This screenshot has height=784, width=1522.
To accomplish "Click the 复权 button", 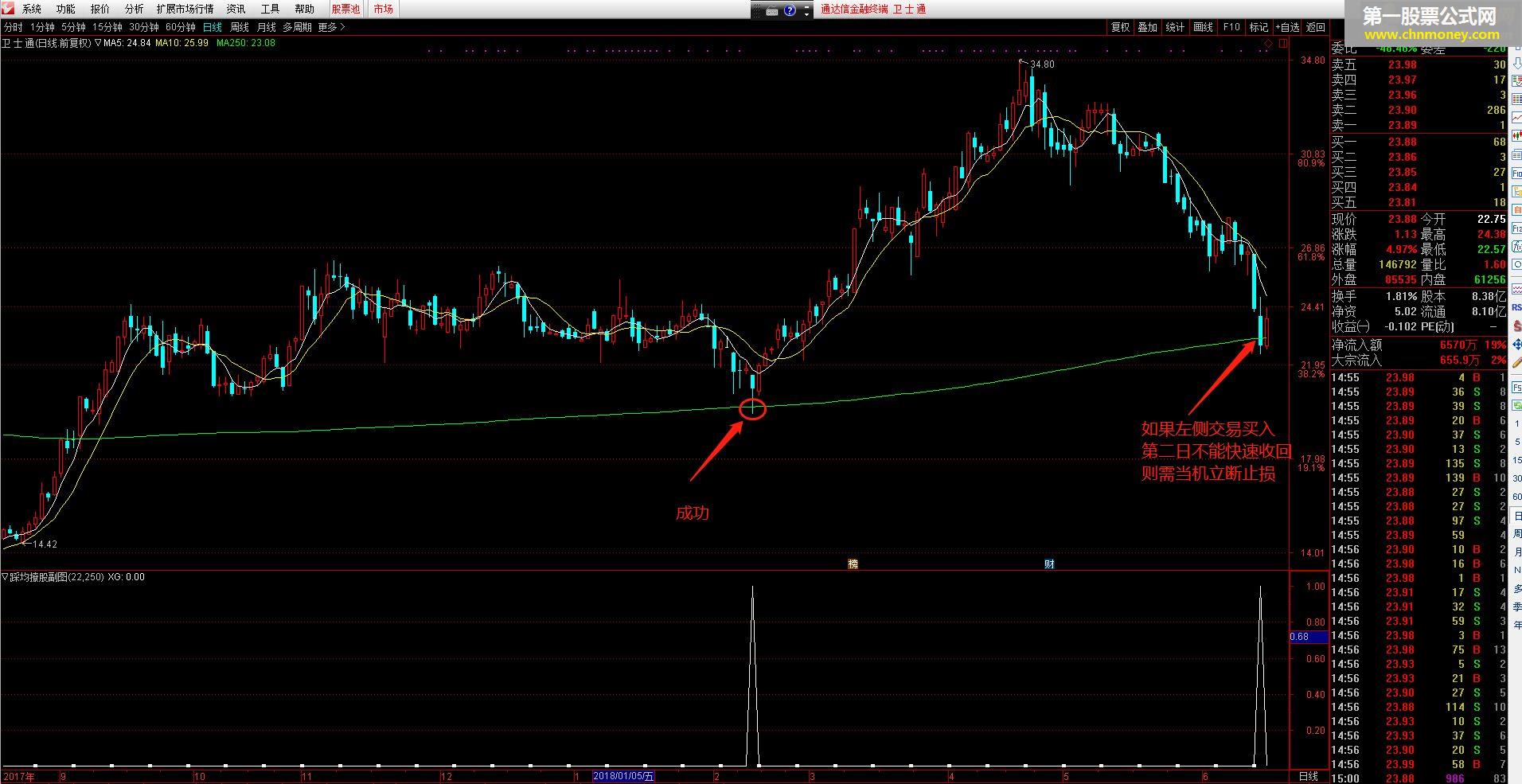I will point(1121,27).
